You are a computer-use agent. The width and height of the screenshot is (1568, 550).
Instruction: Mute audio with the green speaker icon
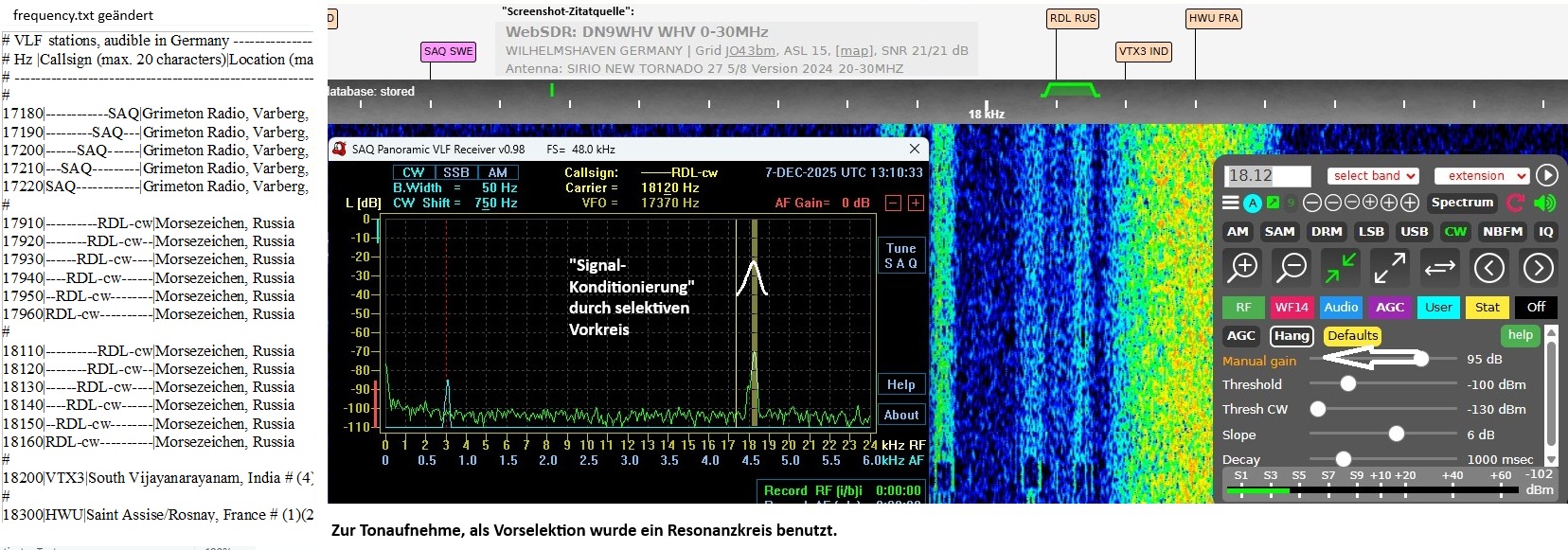tap(1544, 203)
